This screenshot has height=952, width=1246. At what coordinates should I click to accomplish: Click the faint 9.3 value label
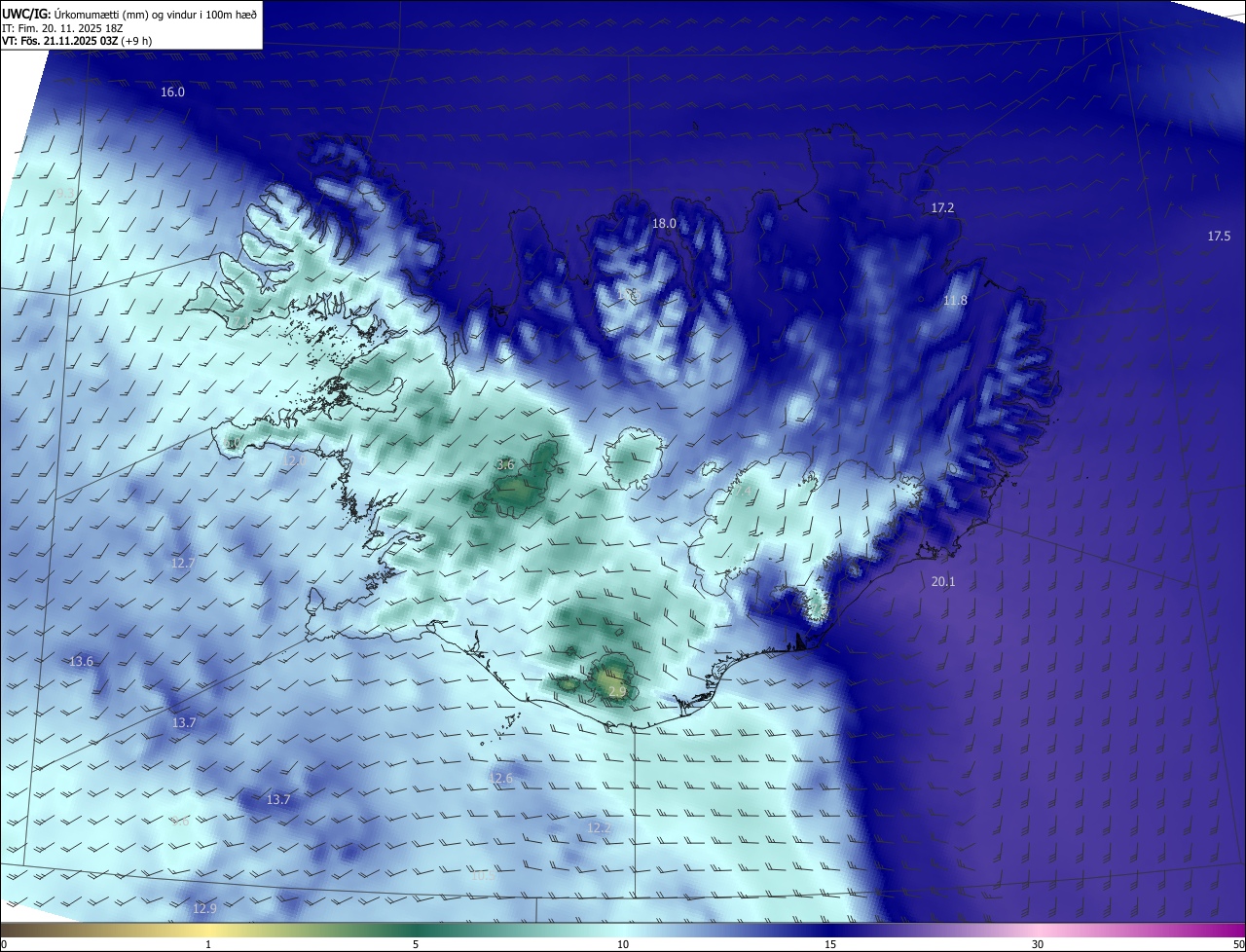coord(64,194)
